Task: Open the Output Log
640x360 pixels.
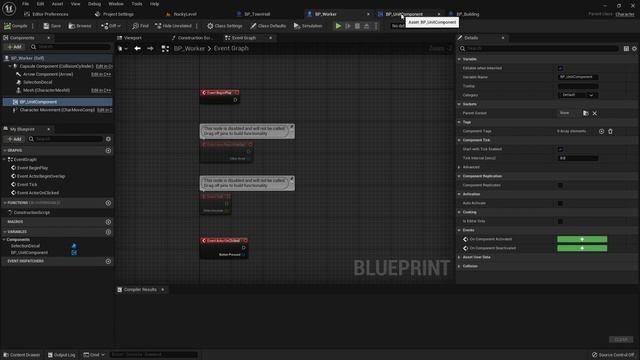Action: (x=62, y=355)
